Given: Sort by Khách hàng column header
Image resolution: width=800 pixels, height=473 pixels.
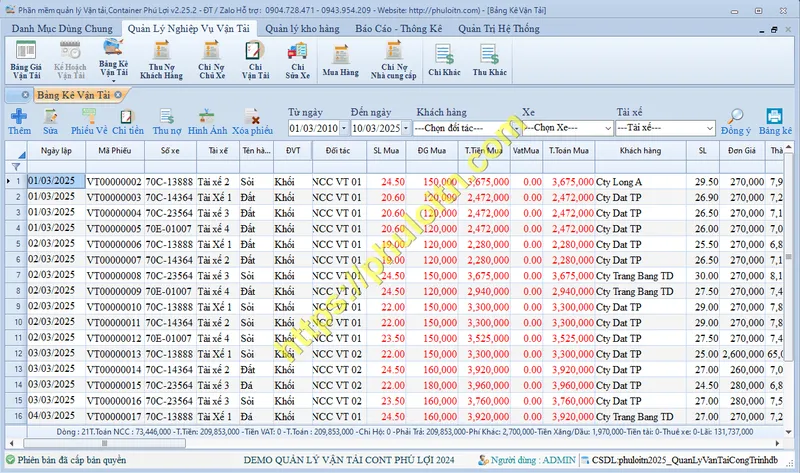Looking at the screenshot, I should click(x=640, y=151).
